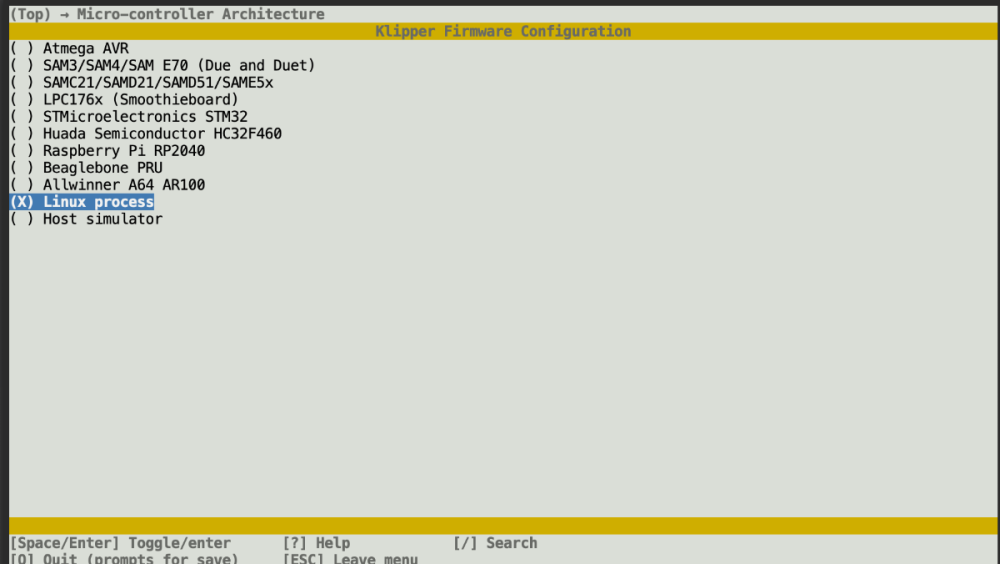Click the (Top) breadcrumb text
Viewport: 1000px width, 564px height.
coord(31,14)
